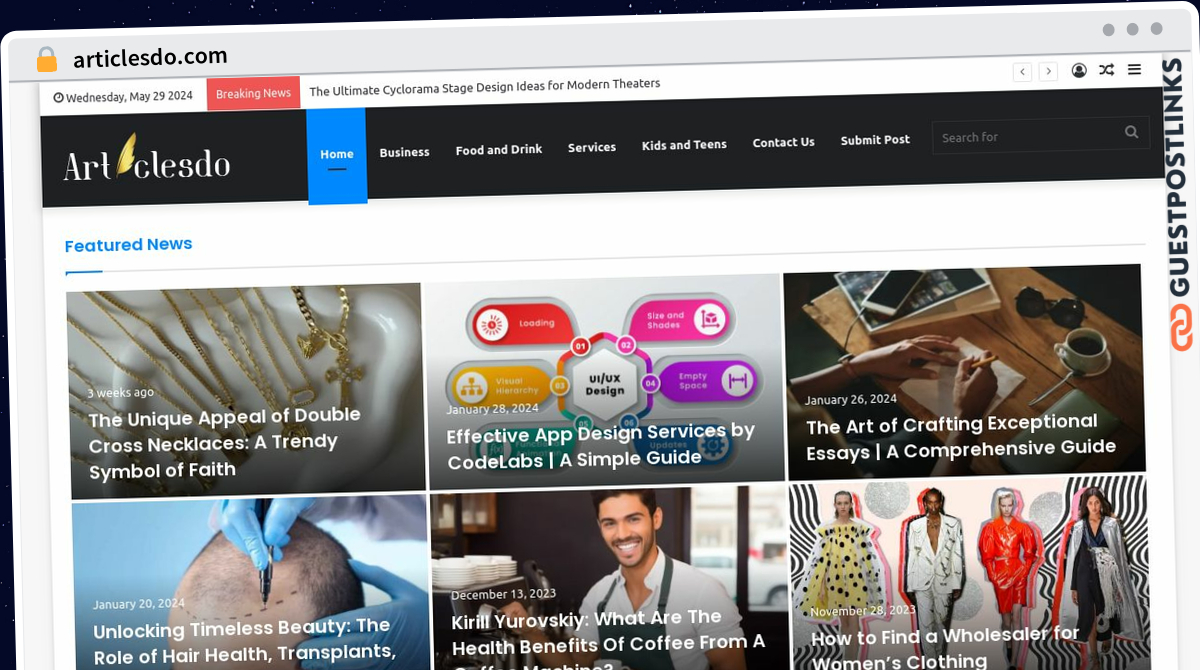
Task: Click the clock icon beside the date
Action: coord(58,97)
